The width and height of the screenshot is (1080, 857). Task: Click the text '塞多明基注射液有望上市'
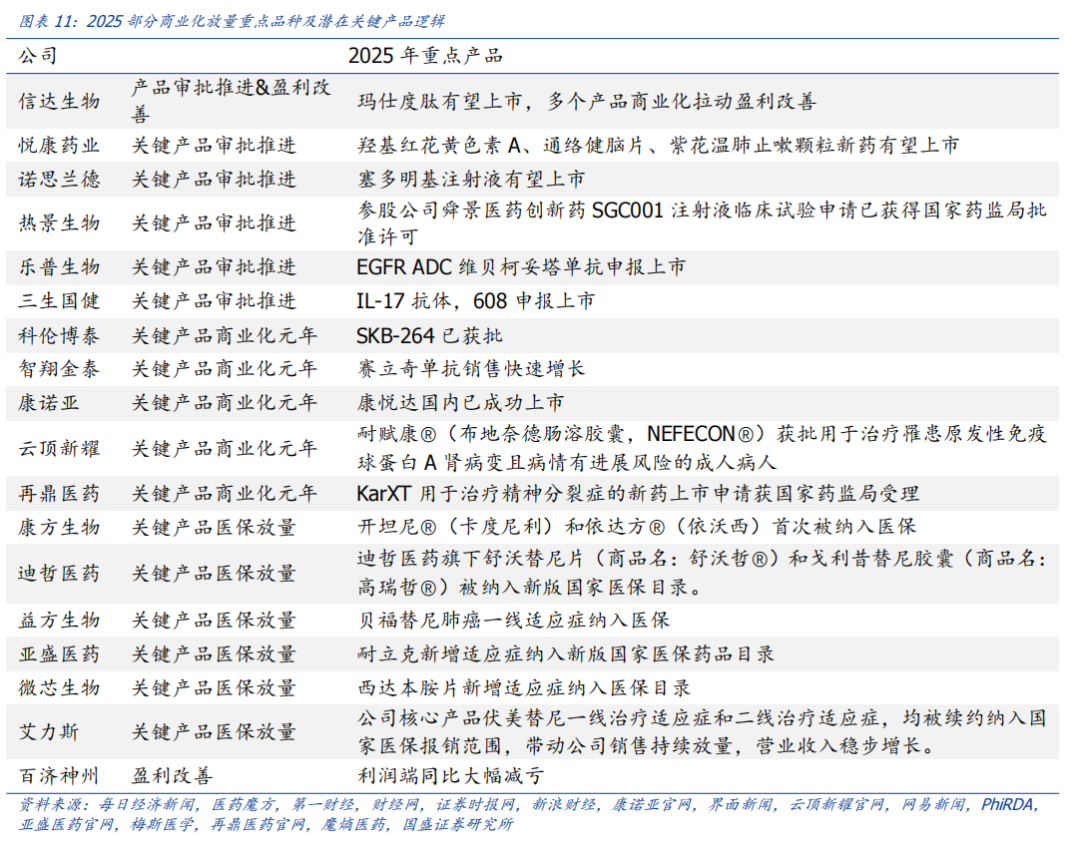pyautogui.click(x=471, y=179)
